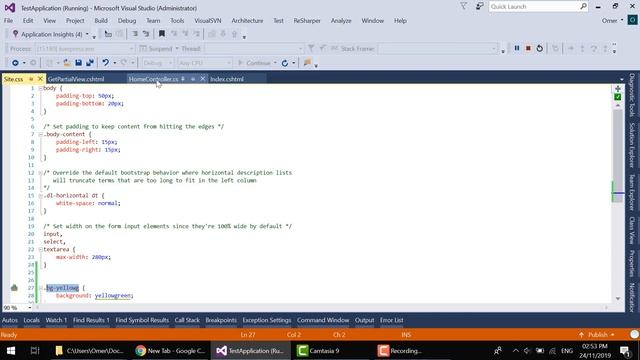Click the editor split plus icon
The image size is (640, 360).
pyautogui.click(x=618, y=89)
